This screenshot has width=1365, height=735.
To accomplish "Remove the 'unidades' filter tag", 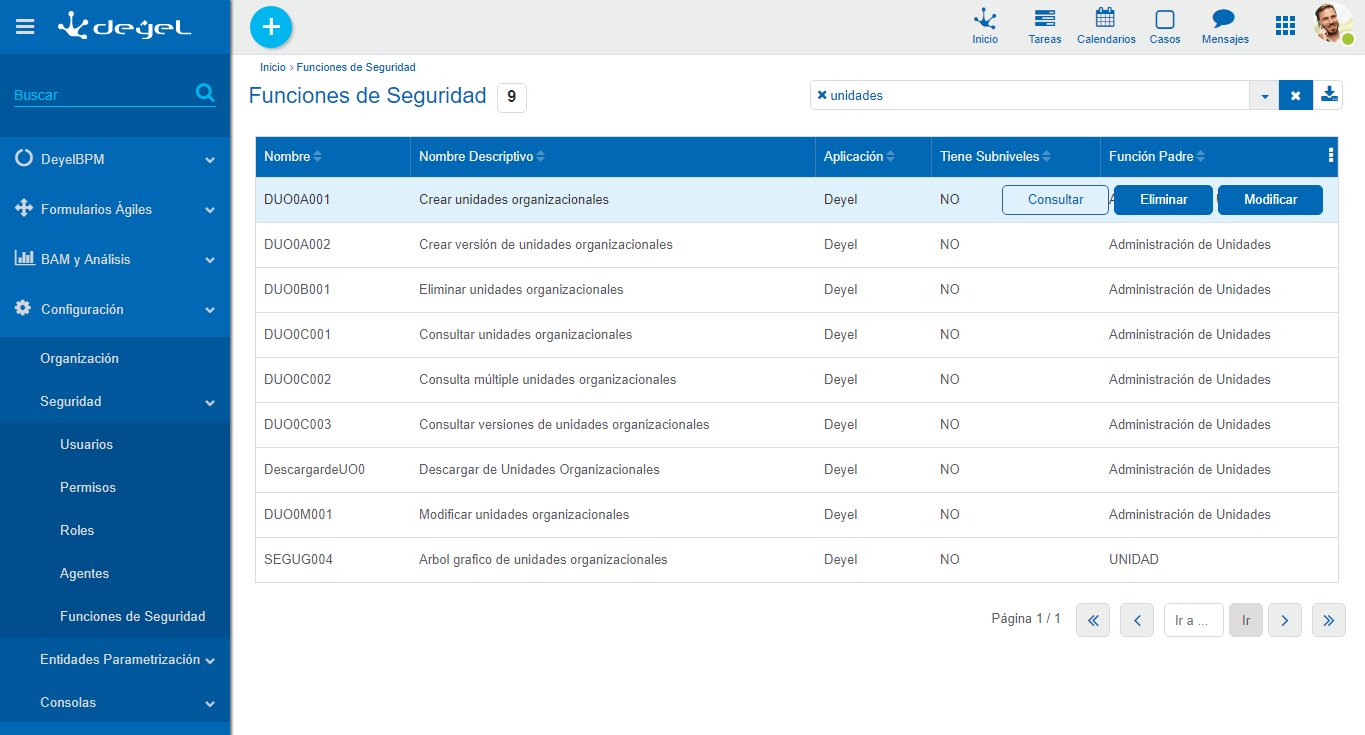I will click(x=822, y=95).
